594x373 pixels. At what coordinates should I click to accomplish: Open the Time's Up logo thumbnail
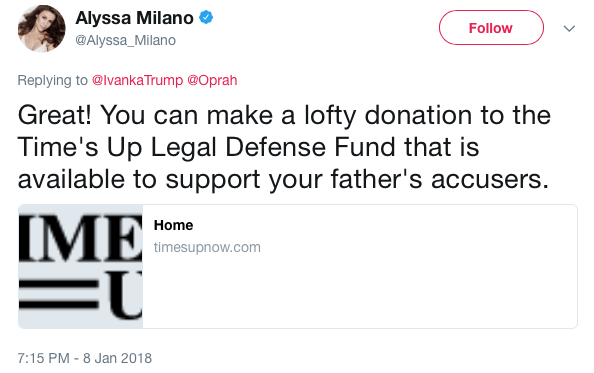[81, 267]
